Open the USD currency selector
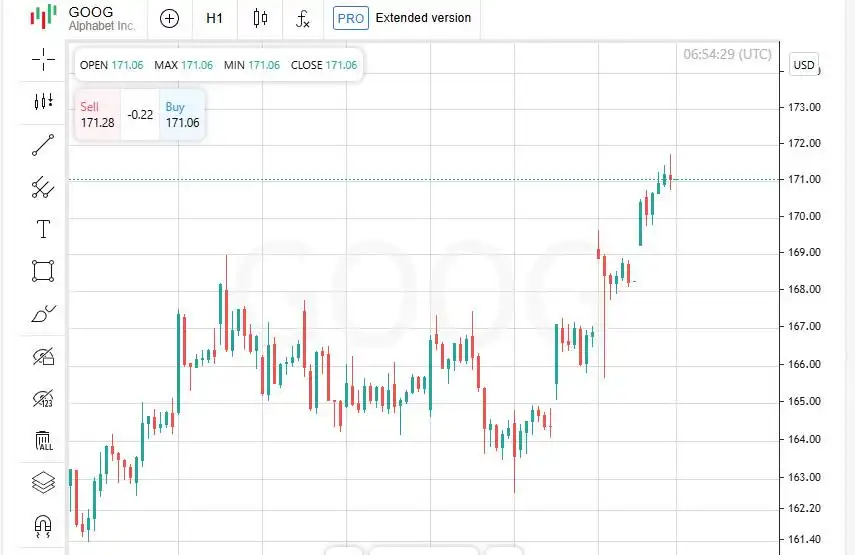 (804, 65)
